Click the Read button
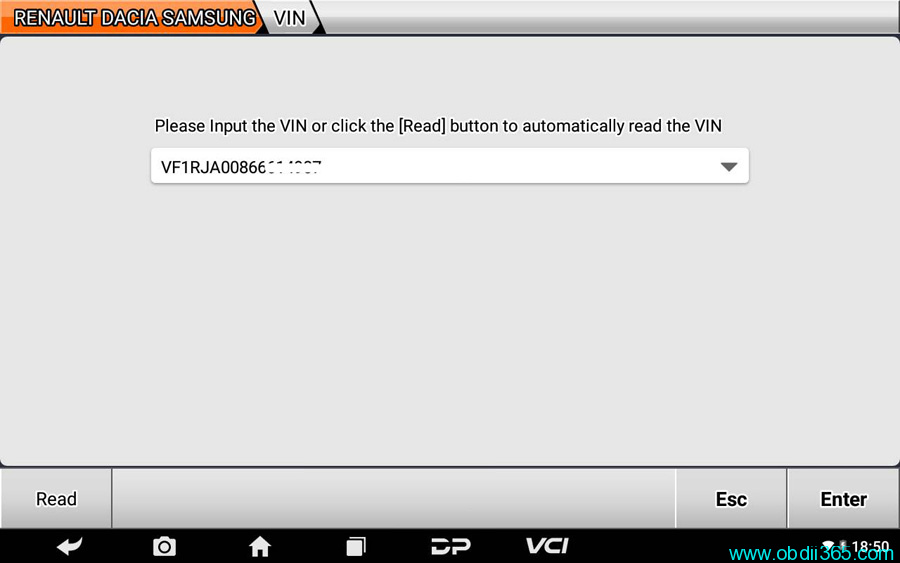 pos(56,499)
